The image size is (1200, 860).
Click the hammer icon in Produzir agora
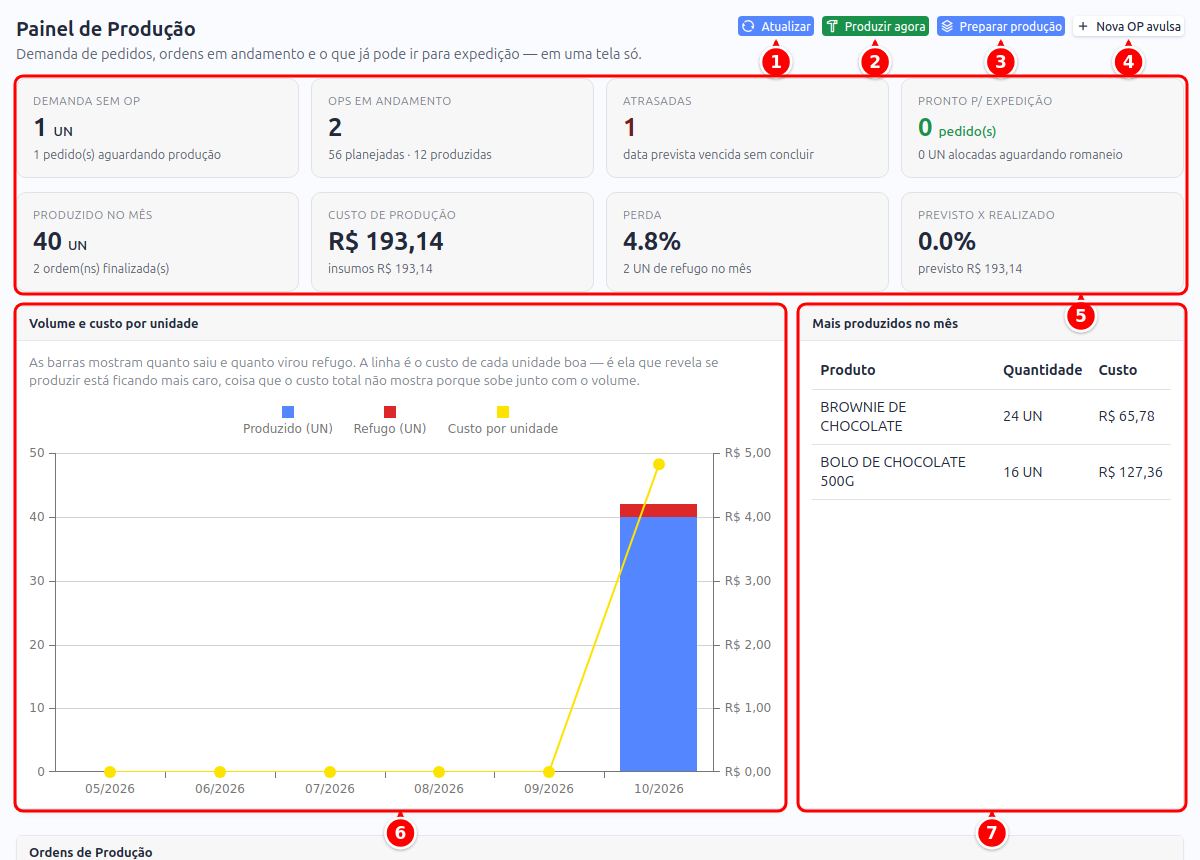[832, 26]
